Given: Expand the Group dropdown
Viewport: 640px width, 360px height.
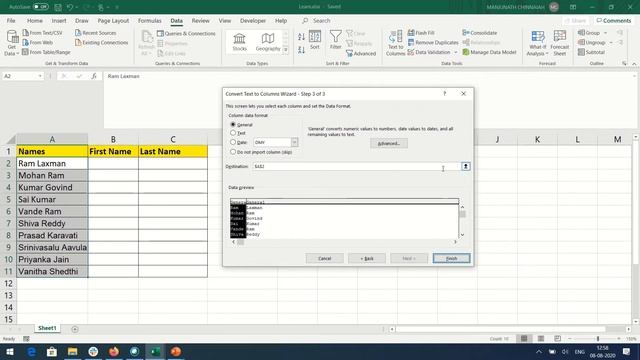Looking at the screenshot, I should click(606, 33).
